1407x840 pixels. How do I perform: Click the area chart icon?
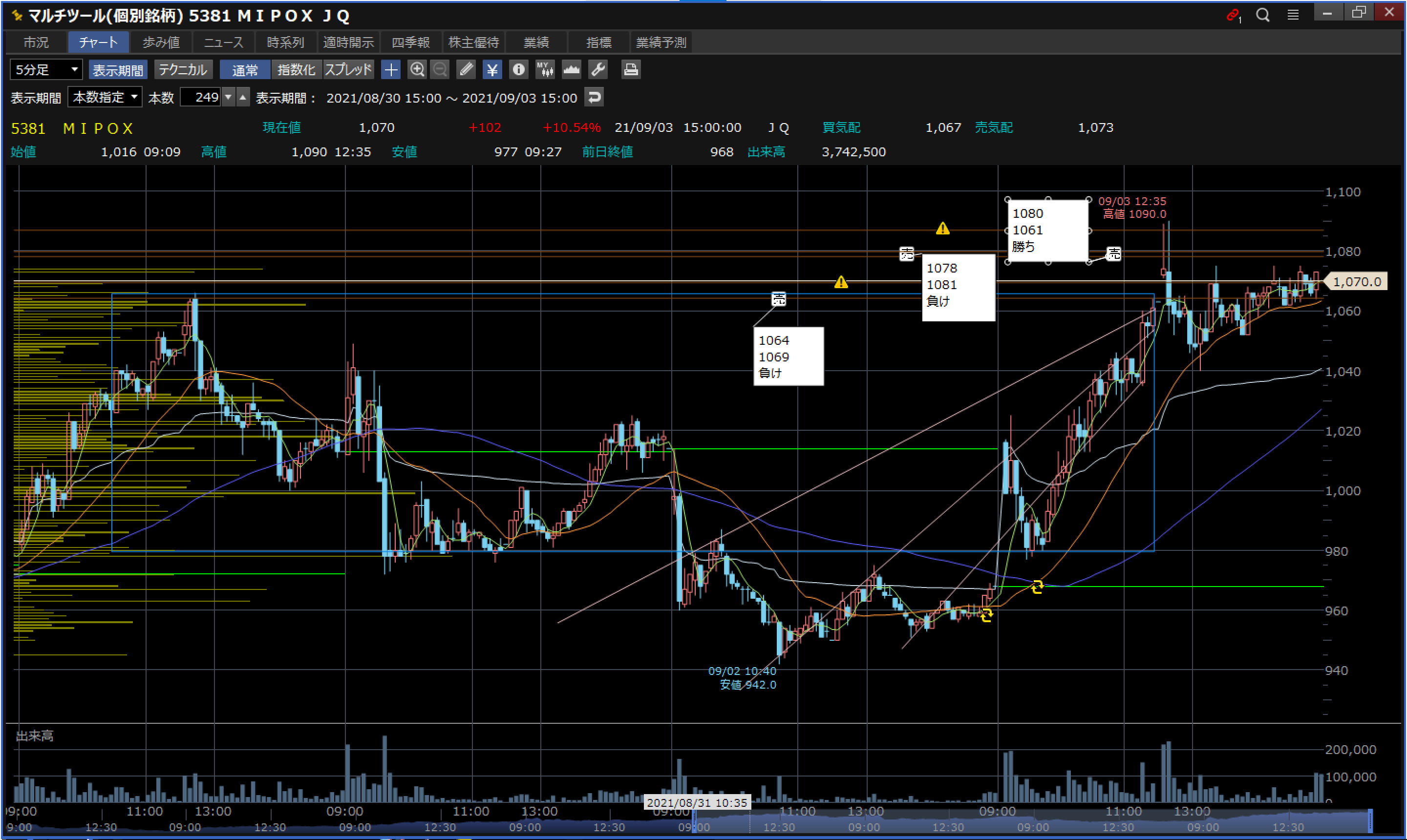coord(571,70)
